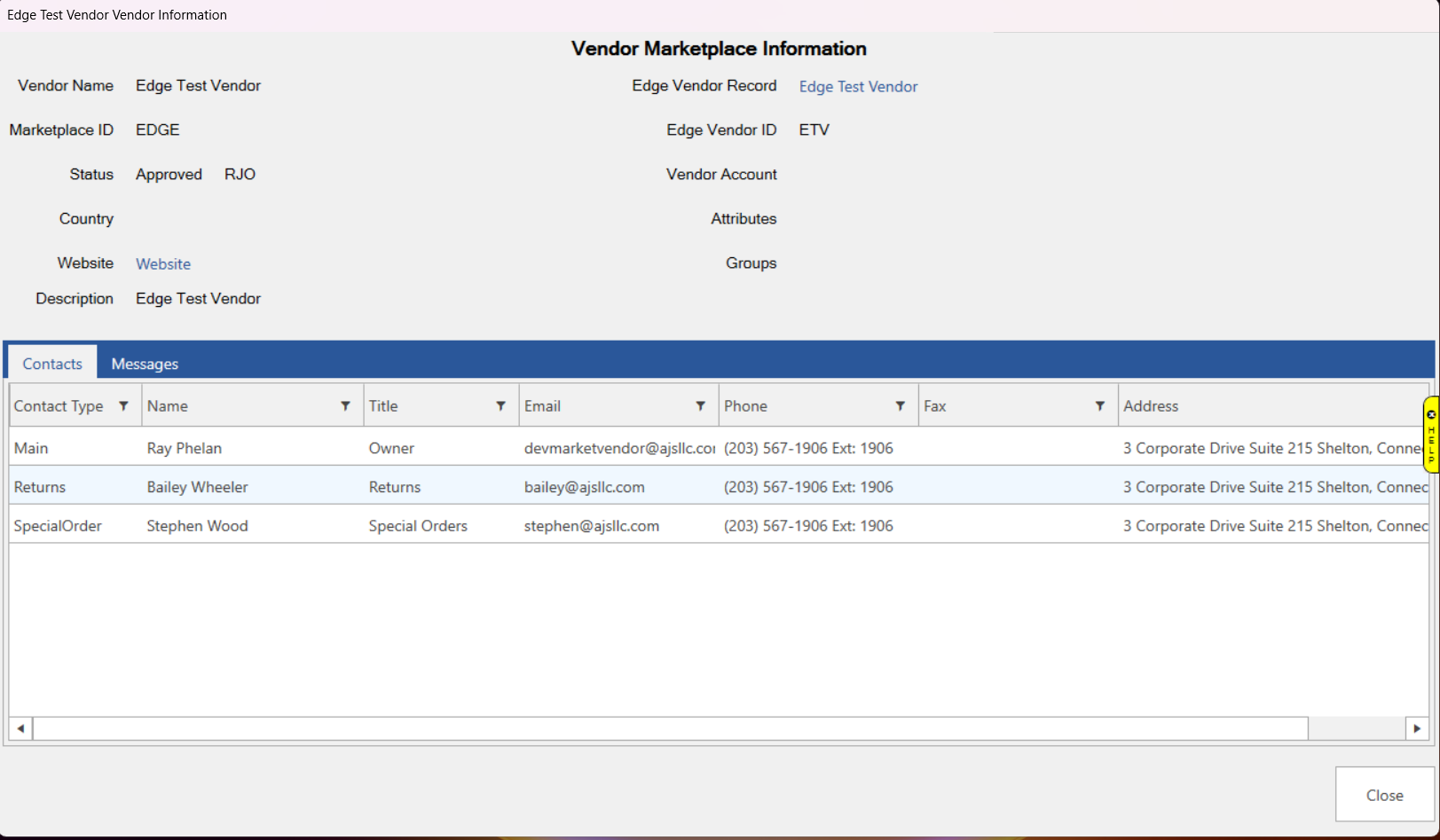The image size is (1440, 840).
Task: Click the yellow Help tab icon
Action: coord(1430,435)
